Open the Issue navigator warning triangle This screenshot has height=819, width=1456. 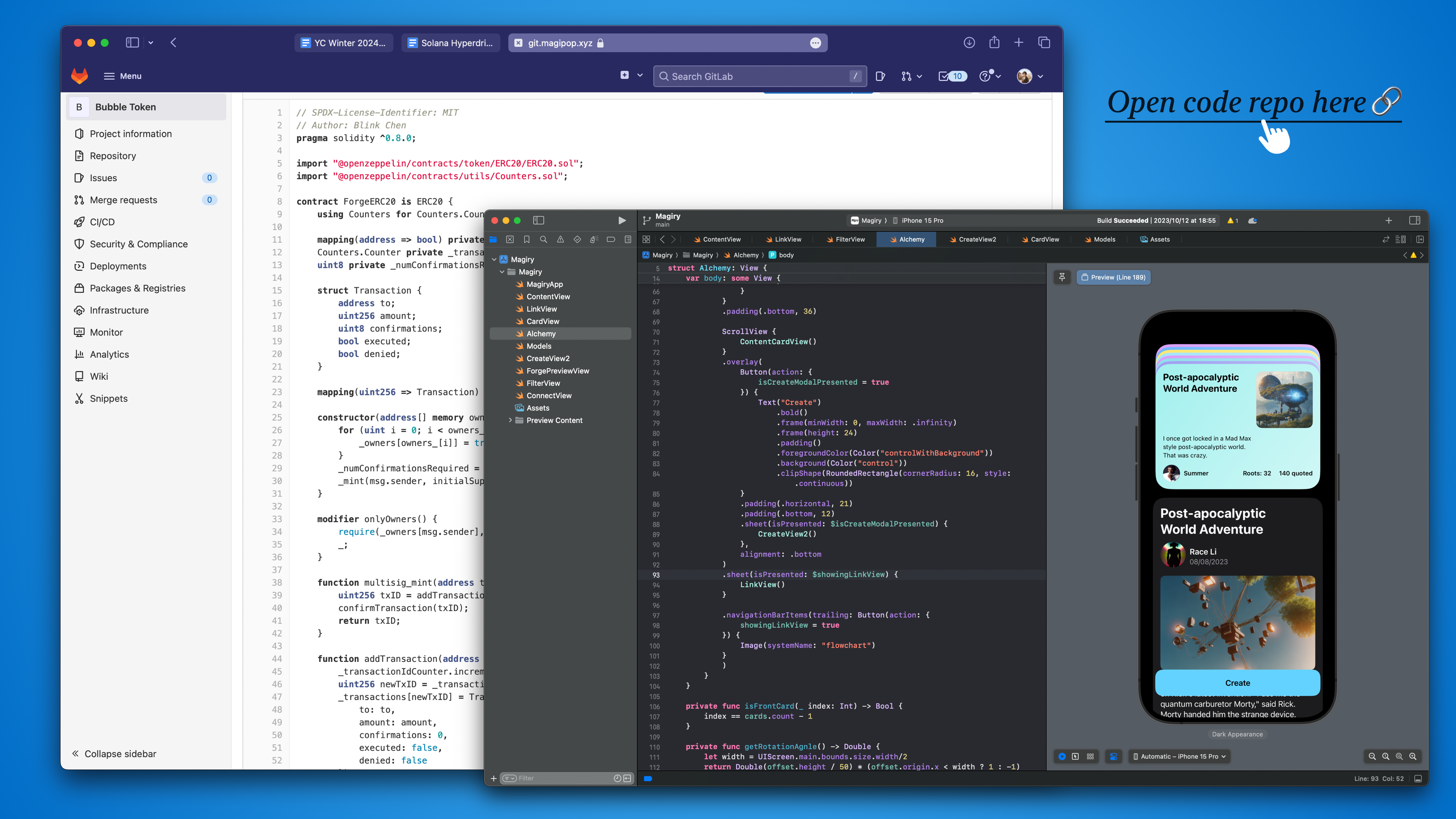(x=560, y=240)
